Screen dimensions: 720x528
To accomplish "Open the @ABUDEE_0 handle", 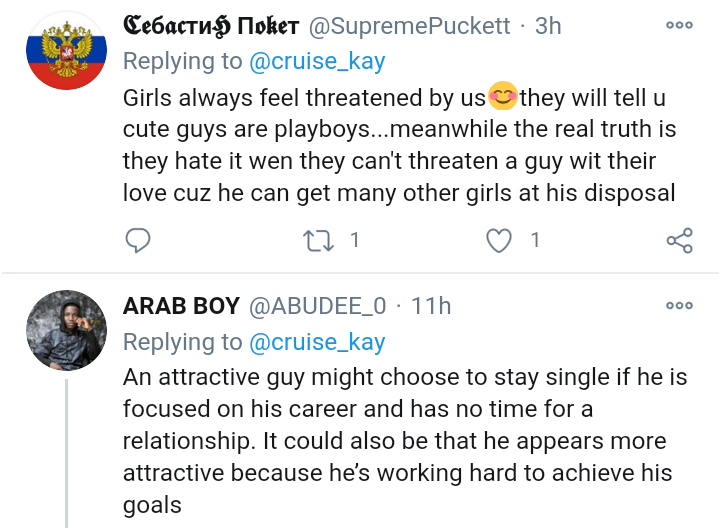I will pyautogui.click(x=318, y=305).
